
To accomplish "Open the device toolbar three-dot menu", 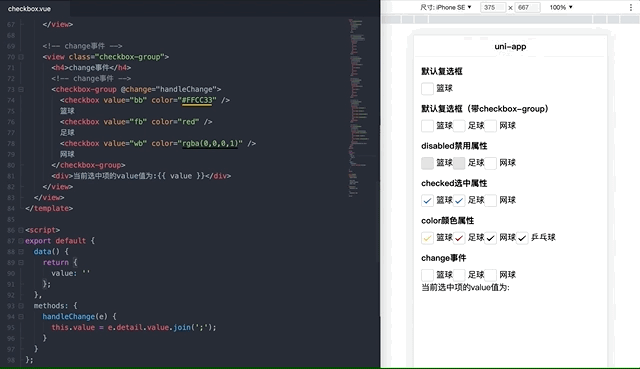I will tap(631, 7).
